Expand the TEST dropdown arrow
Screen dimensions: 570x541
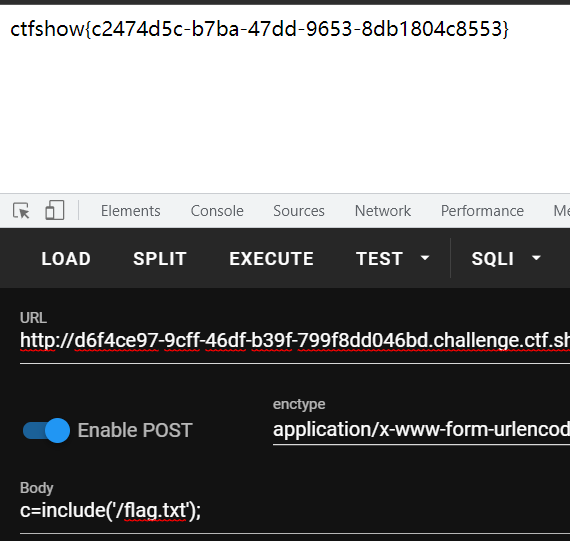pyautogui.click(x=425, y=258)
